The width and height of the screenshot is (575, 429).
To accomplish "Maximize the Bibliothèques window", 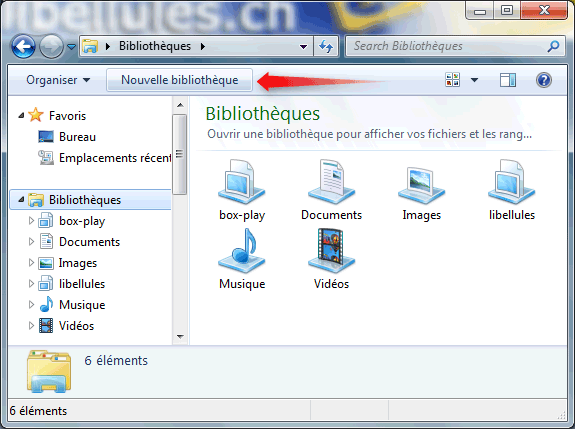I will coord(507,10).
